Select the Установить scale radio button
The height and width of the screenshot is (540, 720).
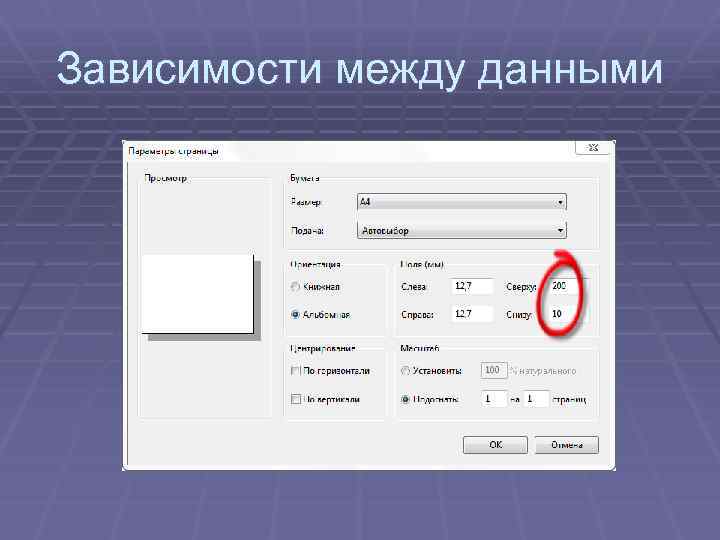(x=405, y=371)
